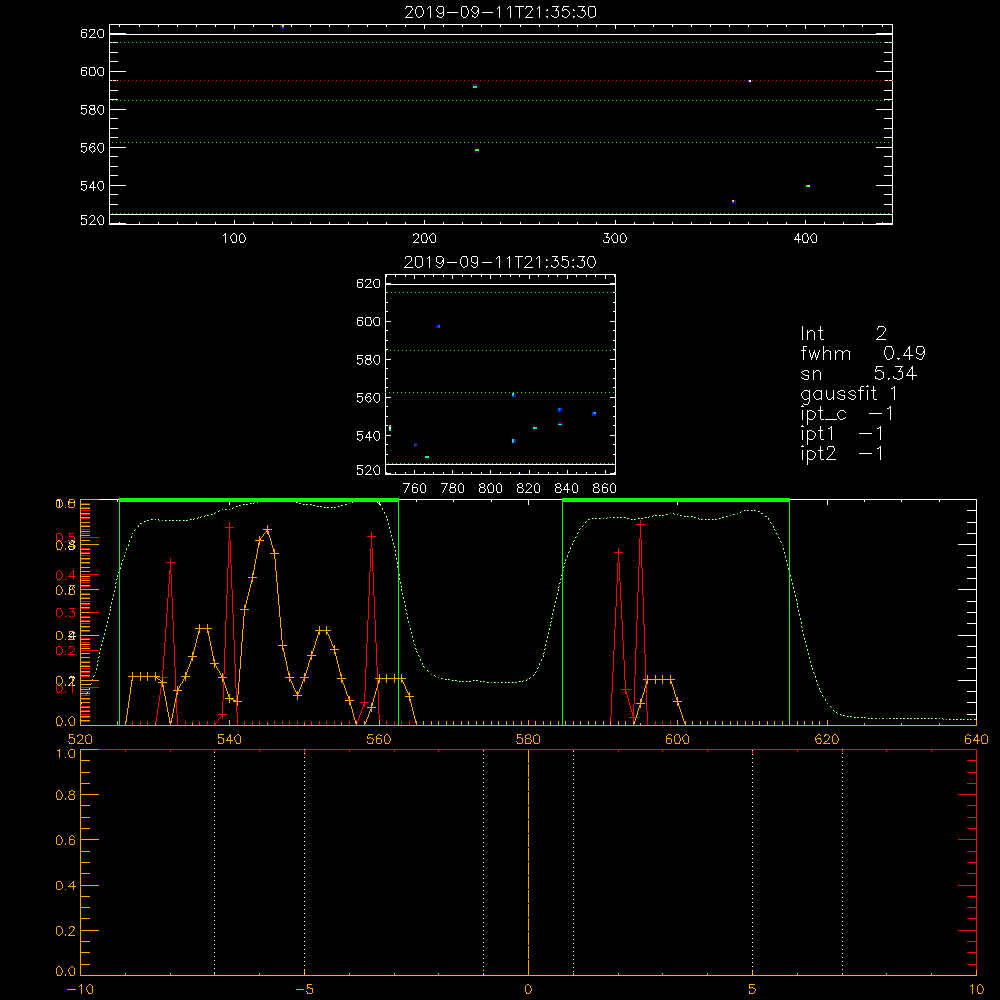Click the top plot title 2019-09-11T21:35:30
The width and height of the screenshot is (1000, 1000).
coord(500,12)
